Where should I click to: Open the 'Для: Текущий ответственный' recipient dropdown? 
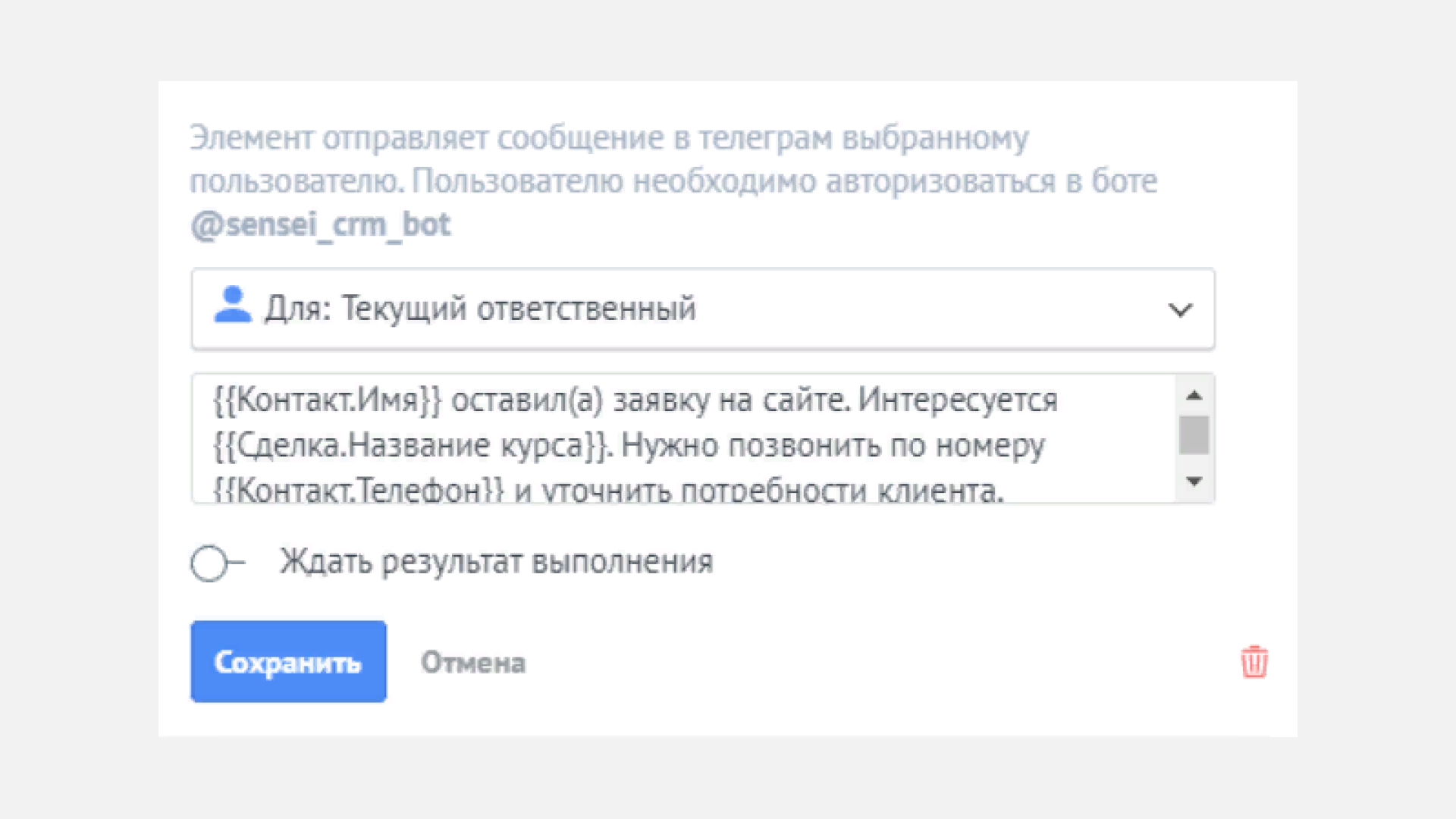[703, 309]
